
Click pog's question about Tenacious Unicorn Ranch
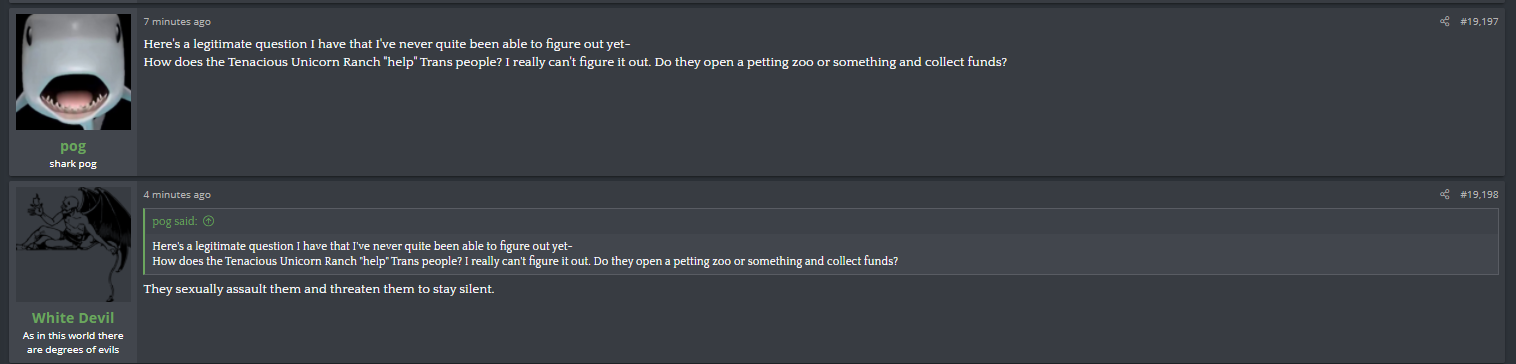(x=575, y=62)
